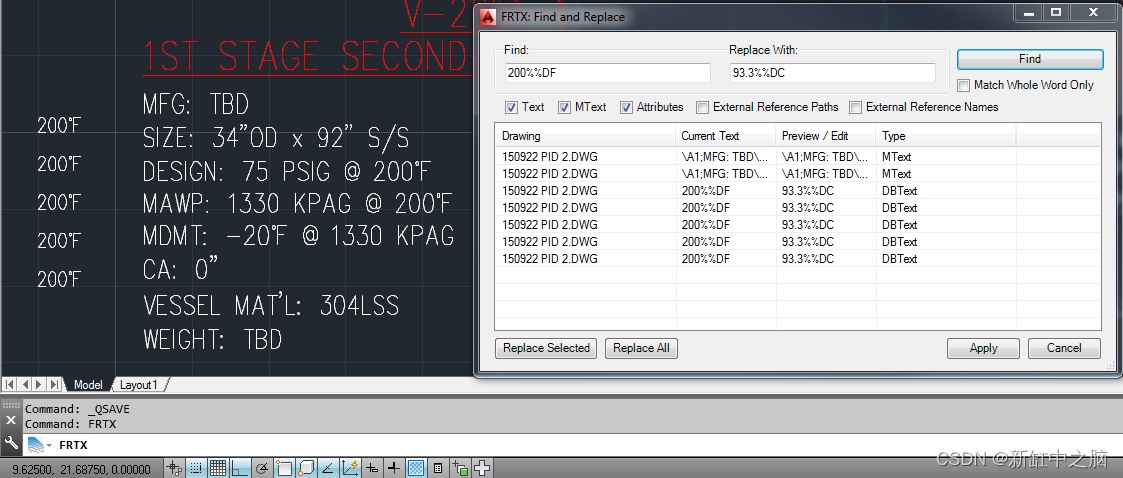The image size is (1123, 478).
Task: Check External Reference Paths option
Action: (703, 107)
